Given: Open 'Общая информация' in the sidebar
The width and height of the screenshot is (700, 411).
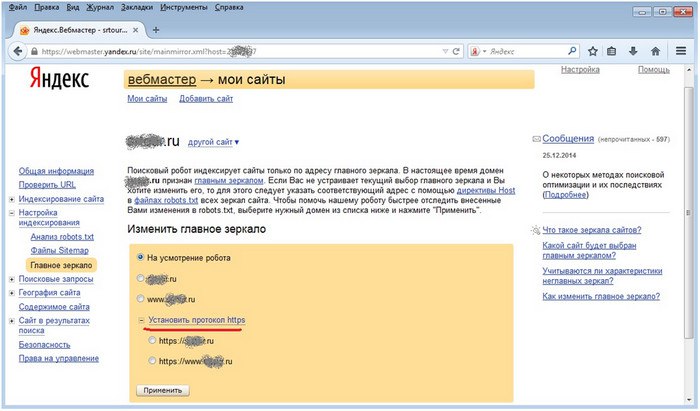Looking at the screenshot, I should [56, 171].
